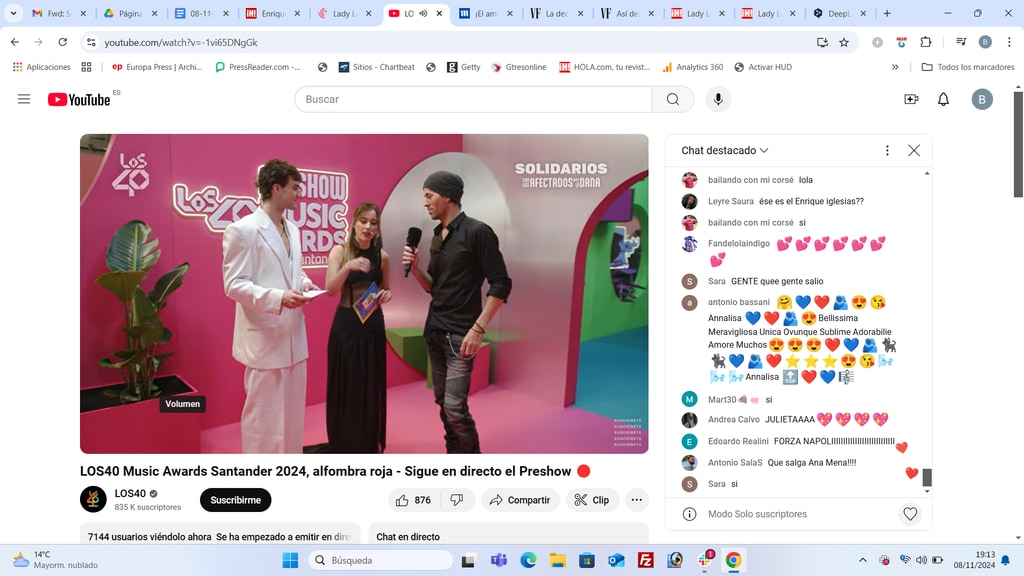Image resolution: width=1024 pixels, height=576 pixels.
Task: Open the Sitios - Chartbeat bookmark
Action: (x=376, y=67)
